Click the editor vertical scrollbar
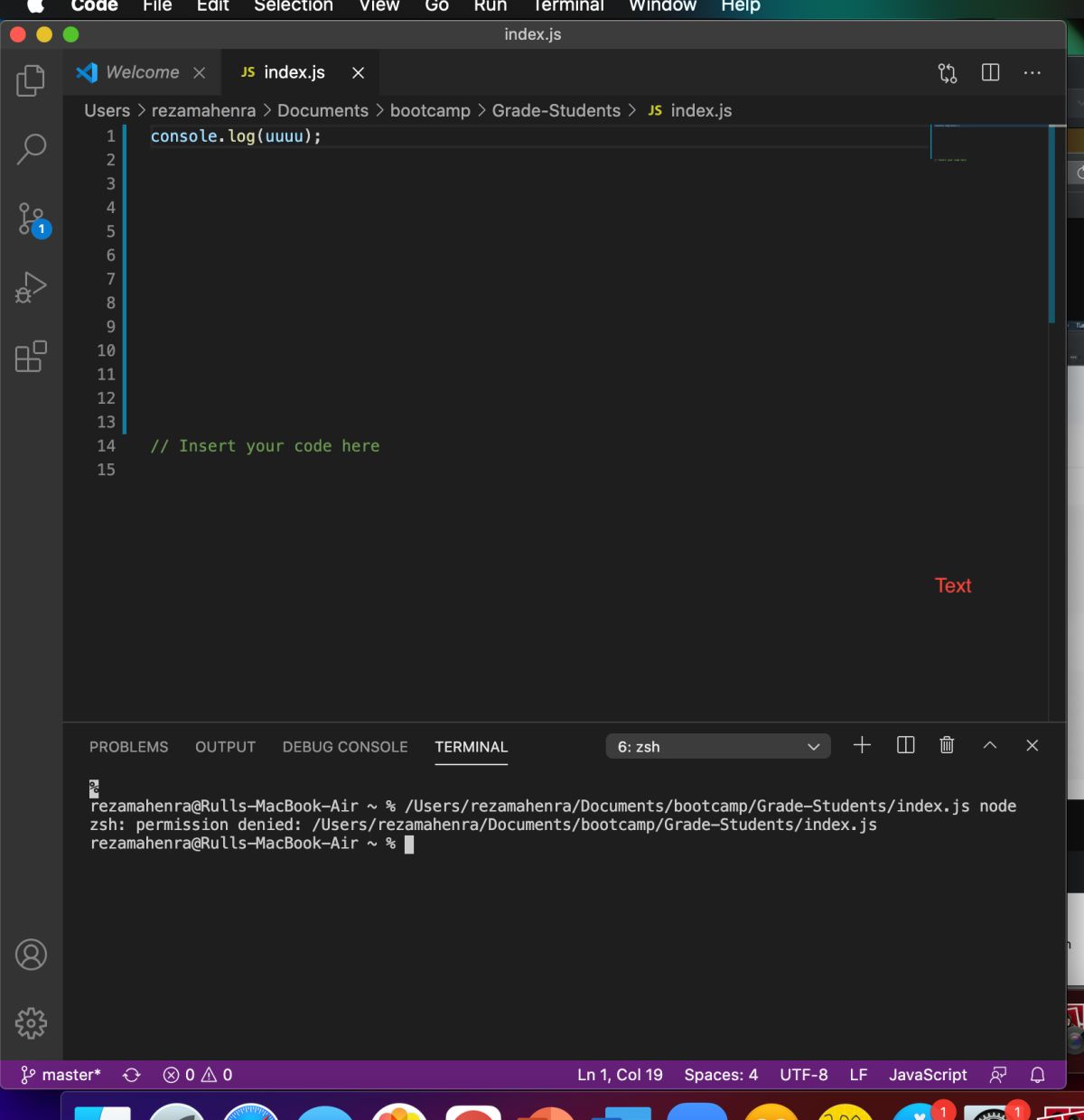 [1051, 224]
